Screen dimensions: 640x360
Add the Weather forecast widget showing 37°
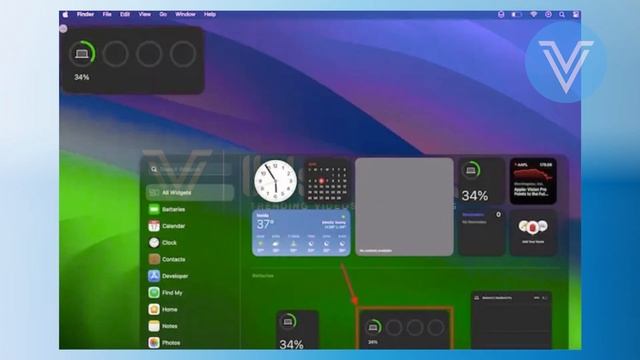[301, 233]
